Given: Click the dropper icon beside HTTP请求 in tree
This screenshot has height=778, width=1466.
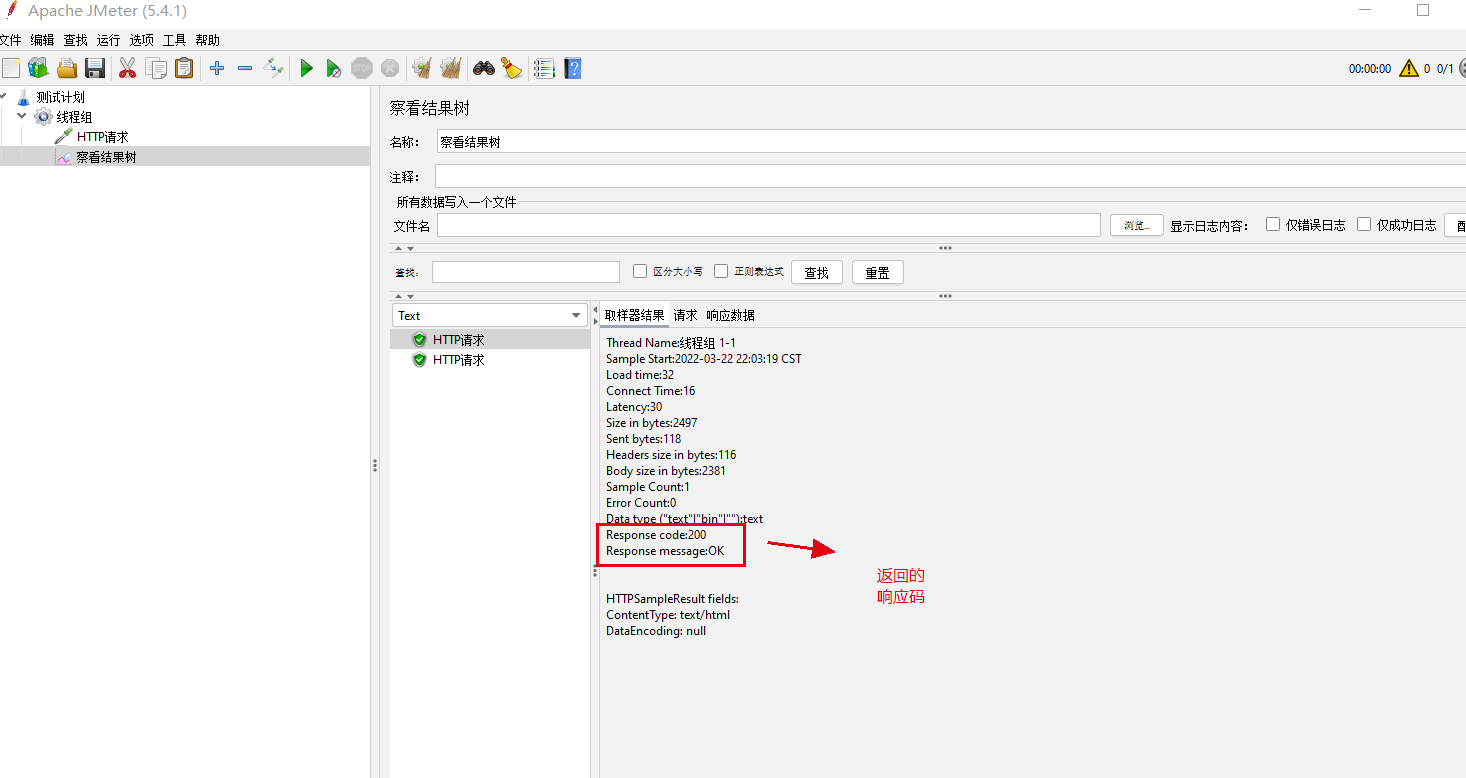Looking at the screenshot, I should 64,137.
